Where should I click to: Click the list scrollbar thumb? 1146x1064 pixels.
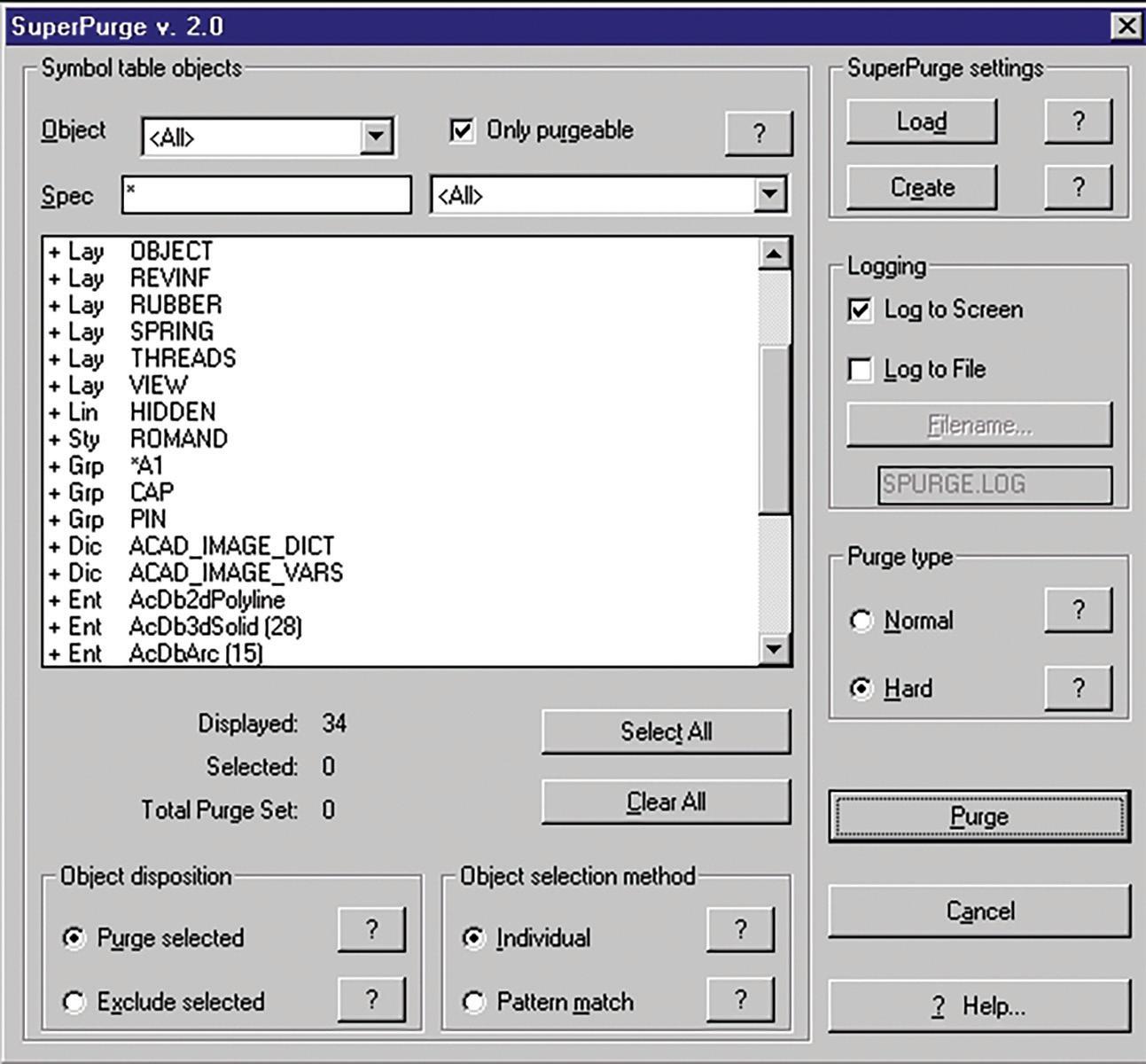(775, 429)
